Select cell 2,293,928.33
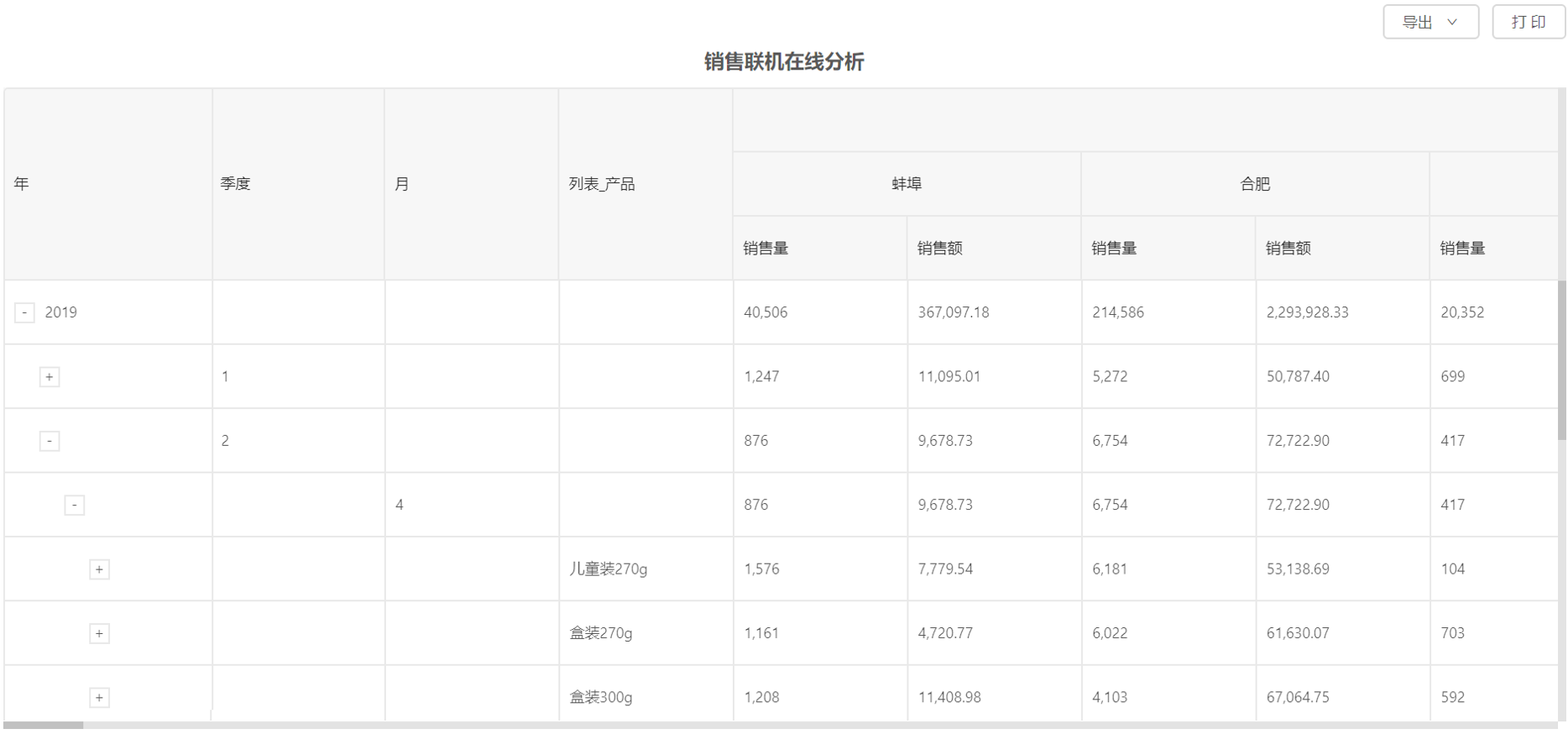Screen dimensions: 1568x739 coord(1342,312)
